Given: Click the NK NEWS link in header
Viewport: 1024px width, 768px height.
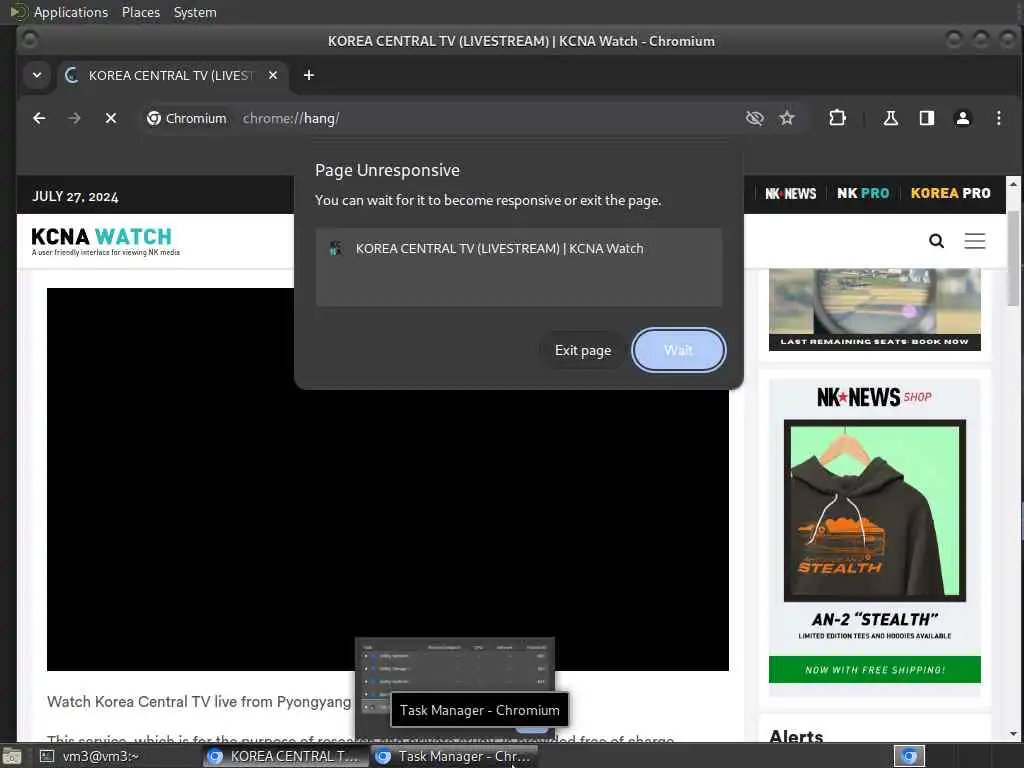Looking at the screenshot, I should click(790, 193).
